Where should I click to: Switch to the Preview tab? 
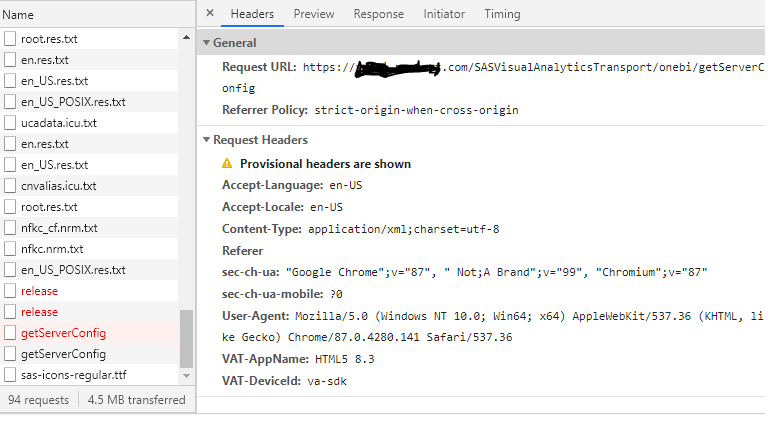coord(313,14)
